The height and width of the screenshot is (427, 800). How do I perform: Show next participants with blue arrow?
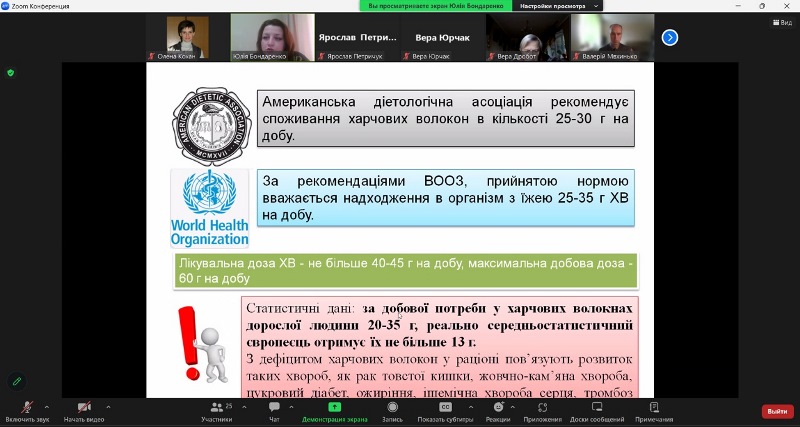click(x=670, y=37)
